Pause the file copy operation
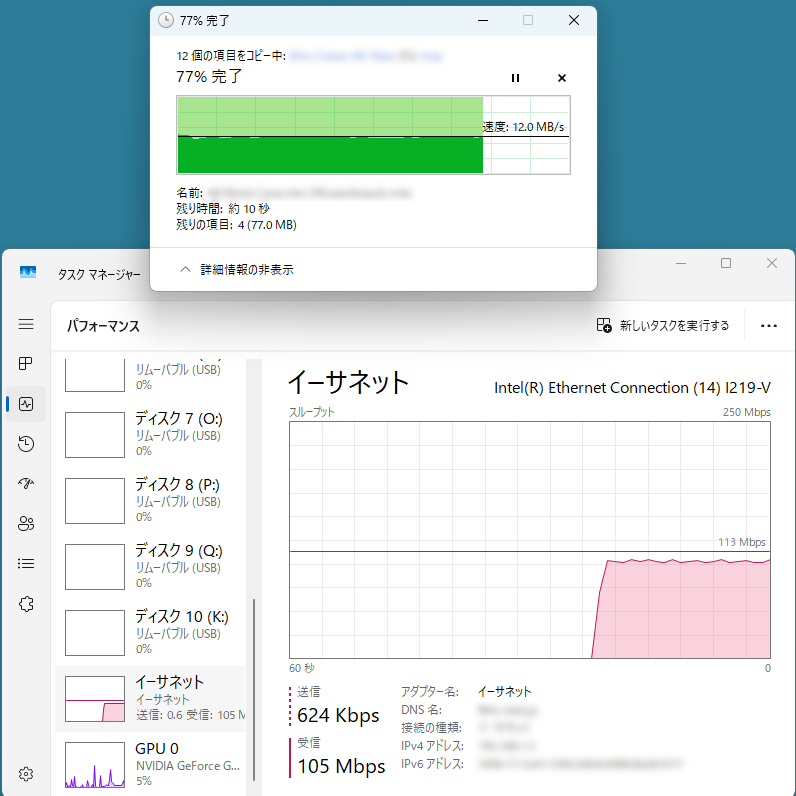The height and width of the screenshot is (796, 796). coord(516,78)
